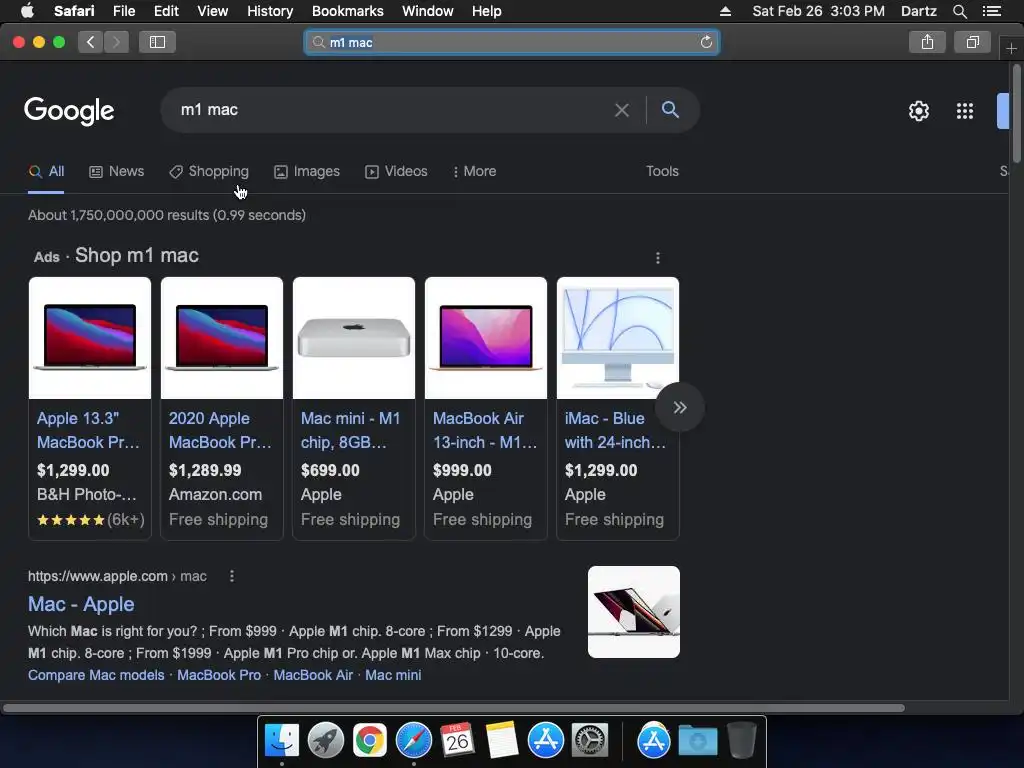1024x768 pixels.
Task: Open Finder from the Dock
Action: (282, 741)
